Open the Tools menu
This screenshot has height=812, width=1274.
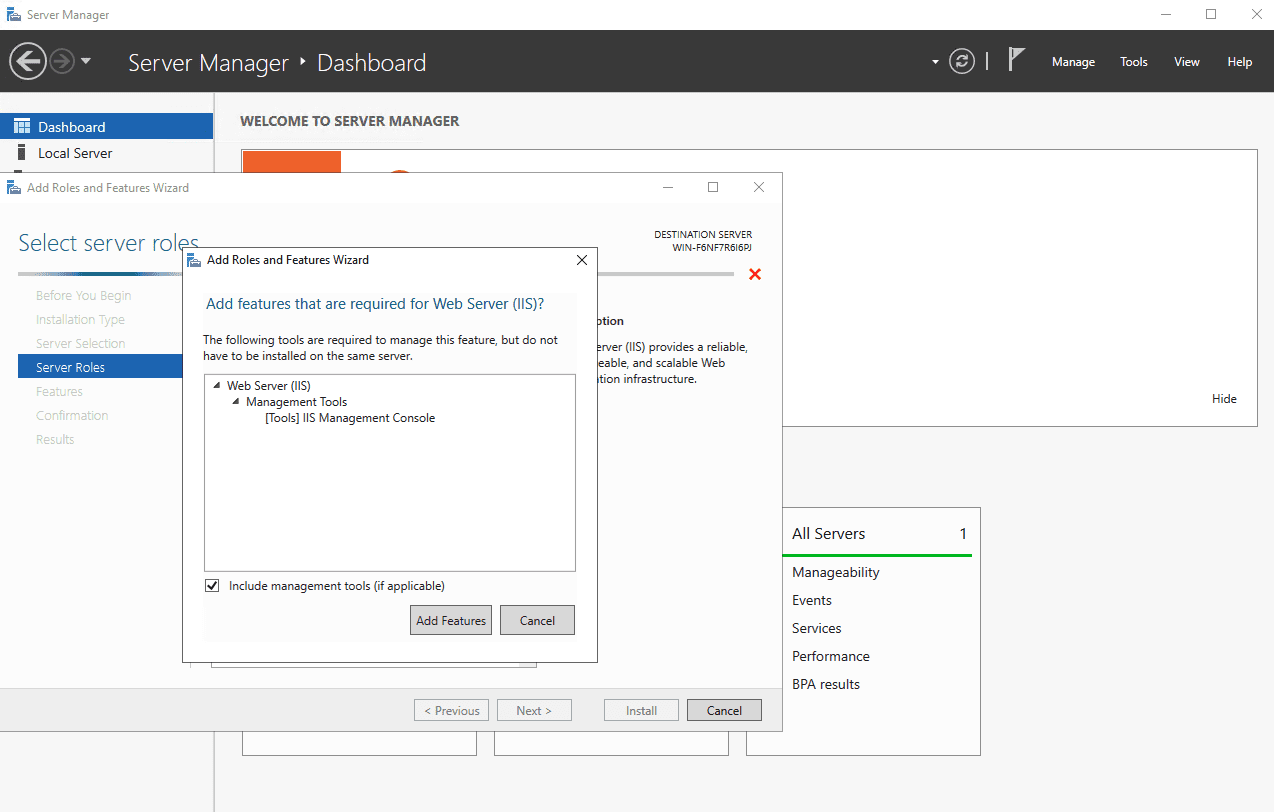1133,62
